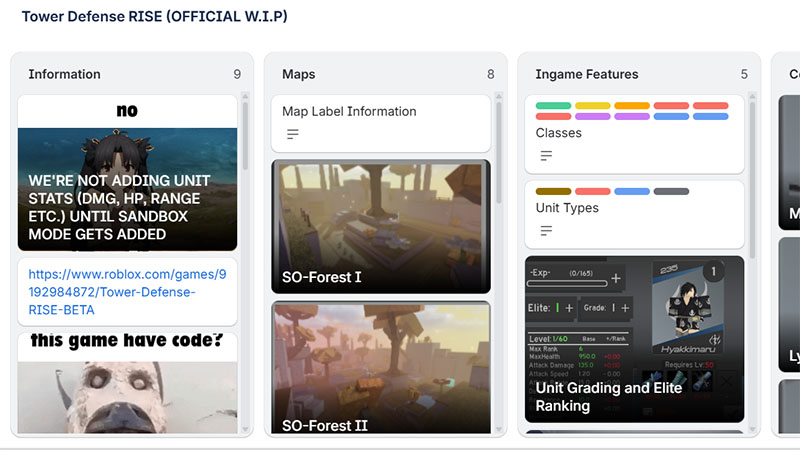Click the yellow label on Classes card
The image size is (800, 450).
pyautogui.click(x=592, y=106)
